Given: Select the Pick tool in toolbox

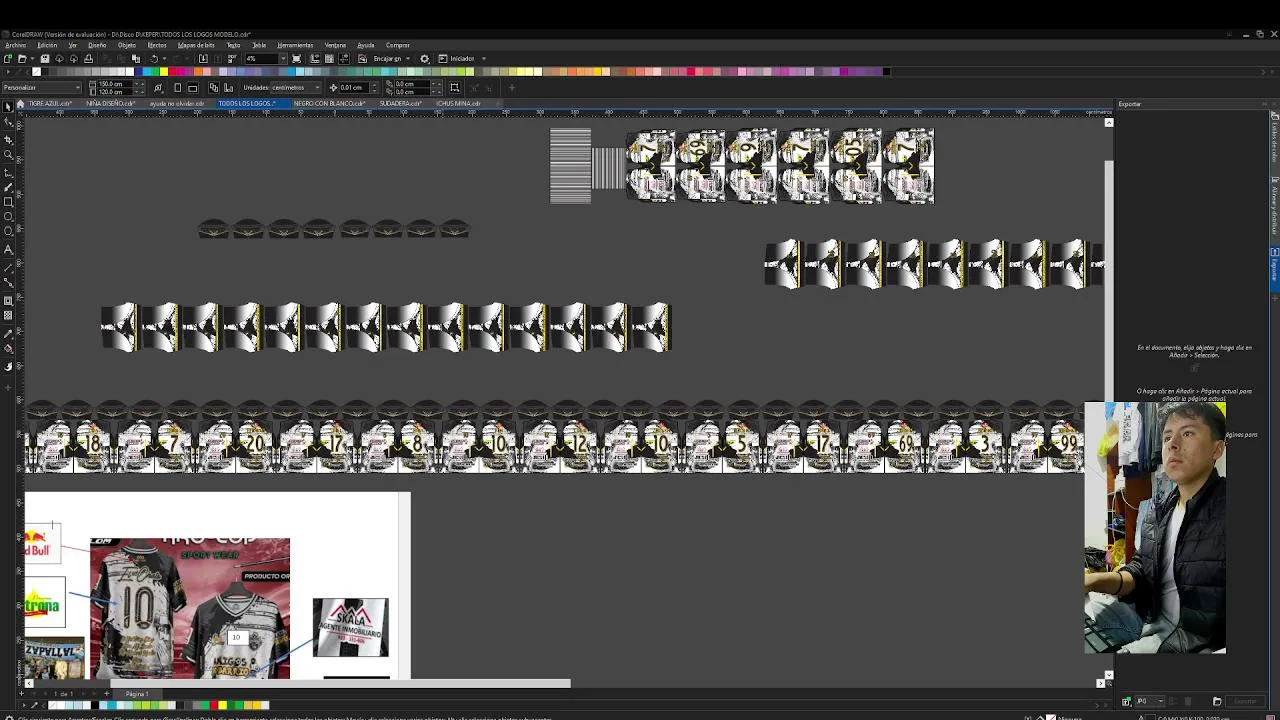Looking at the screenshot, I should [x=8, y=106].
